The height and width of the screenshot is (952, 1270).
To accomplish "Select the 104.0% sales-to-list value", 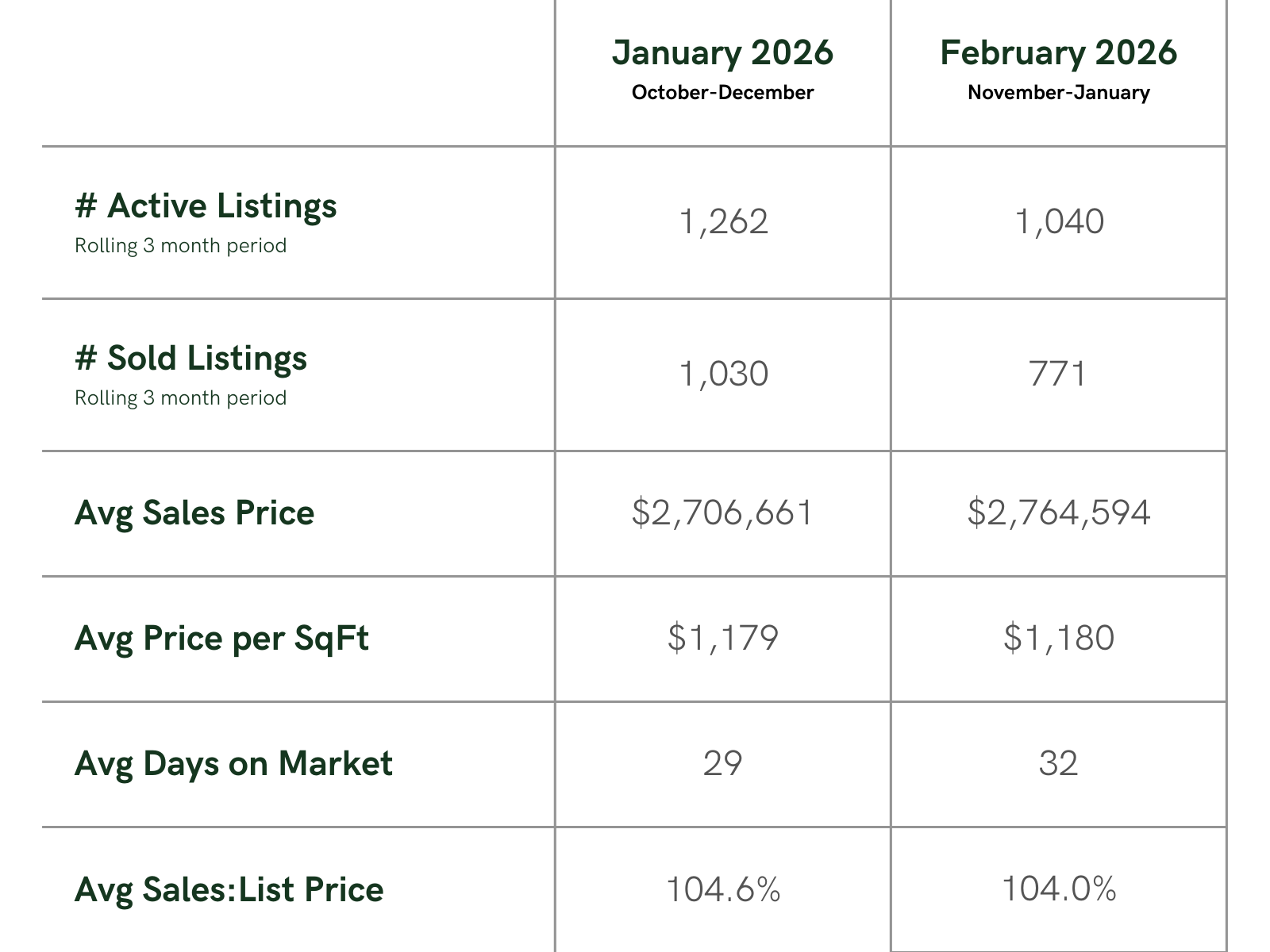I will coord(1058,889).
